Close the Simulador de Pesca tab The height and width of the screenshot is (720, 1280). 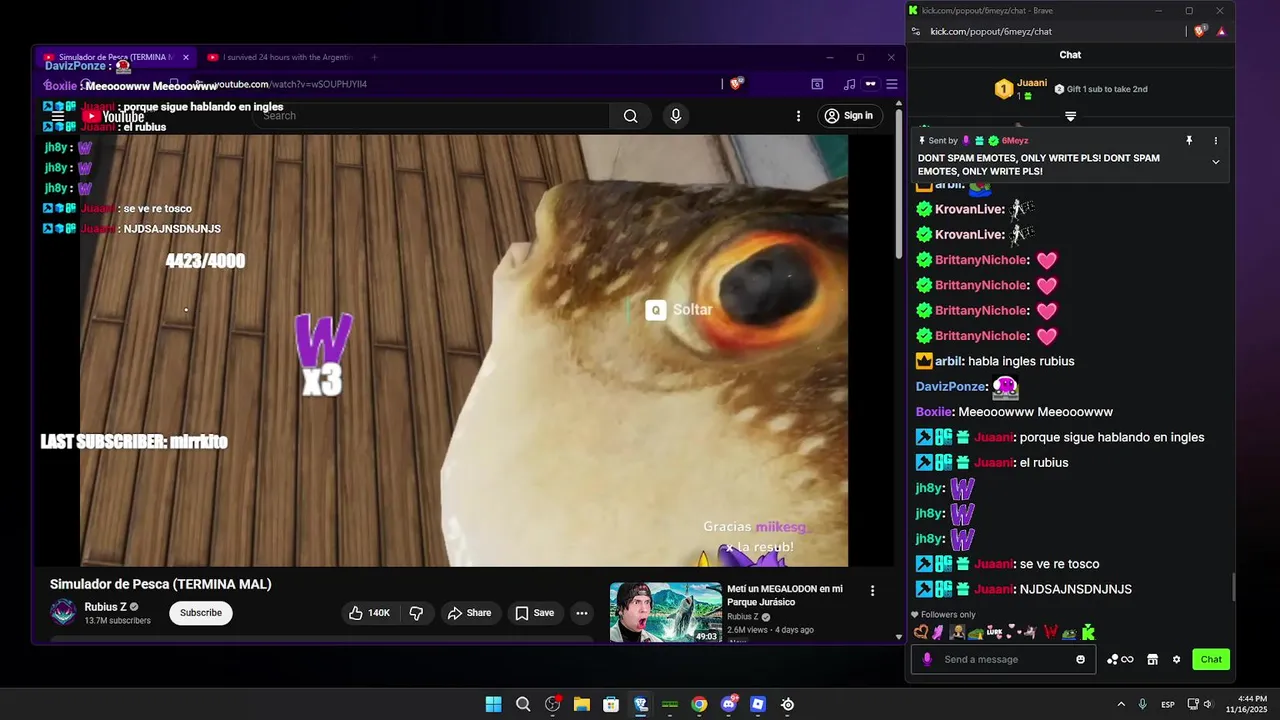pyautogui.click(x=185, y=57)
